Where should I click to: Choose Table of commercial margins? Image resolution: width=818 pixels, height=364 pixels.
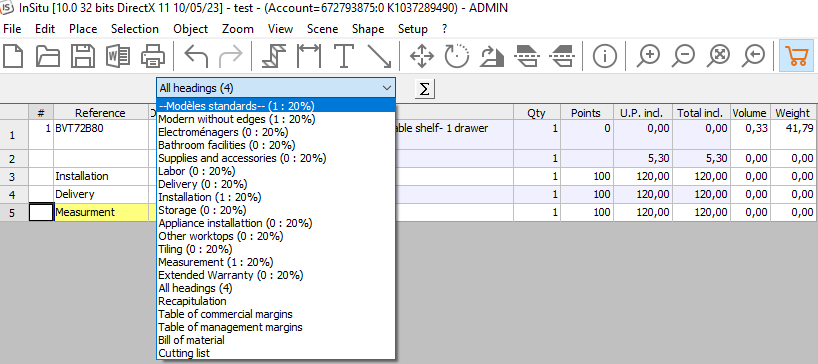(x=276, y=314)
